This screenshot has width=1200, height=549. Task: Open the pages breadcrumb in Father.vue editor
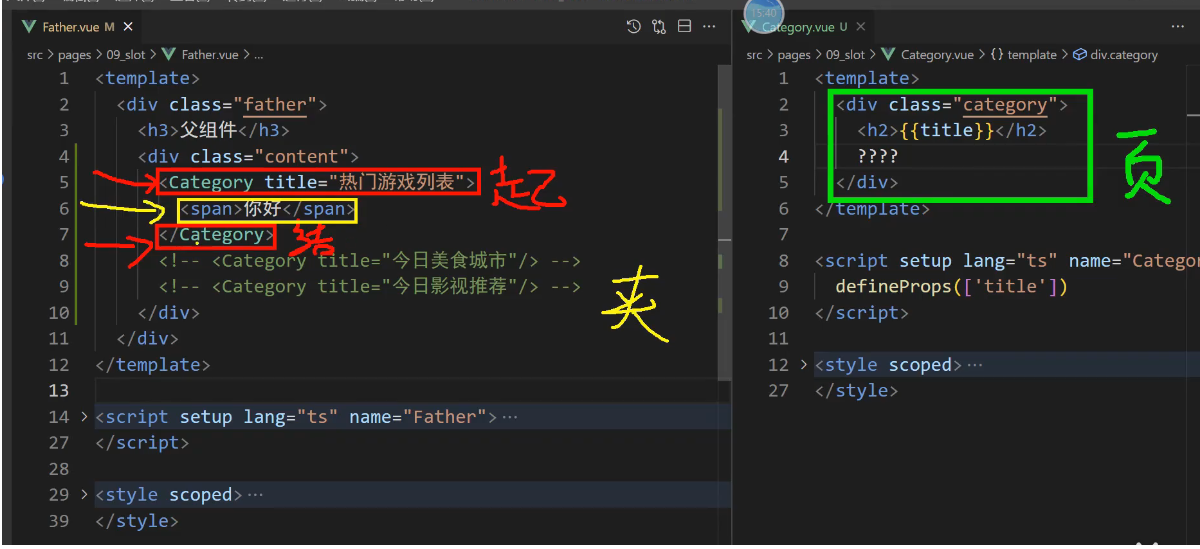coord(74,55)
